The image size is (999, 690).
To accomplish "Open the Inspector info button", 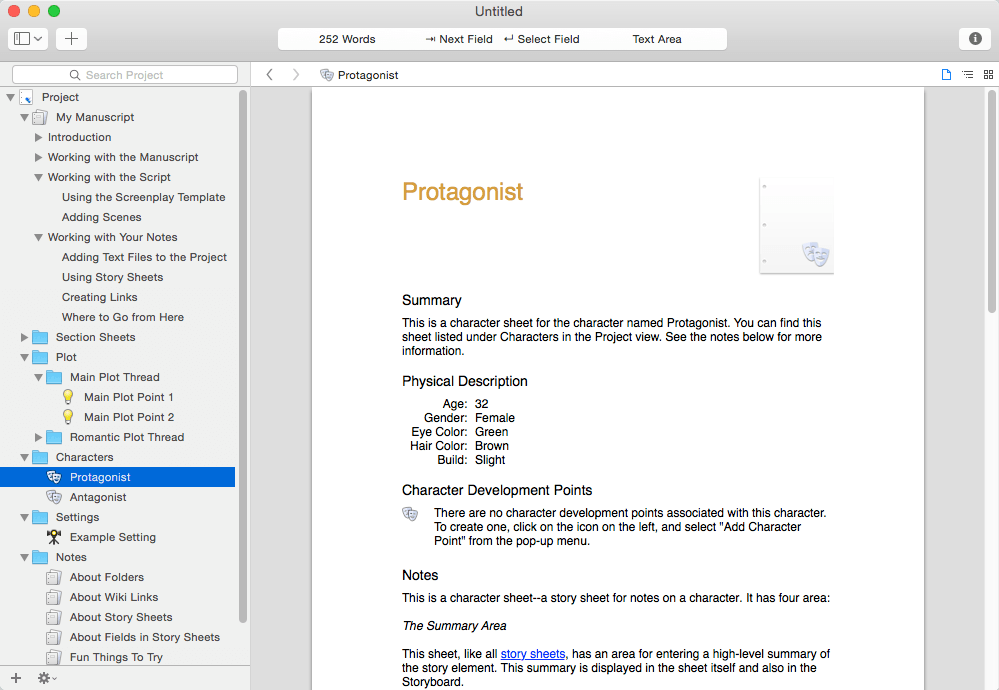I will pyautogui.click(x=975, y=39).
